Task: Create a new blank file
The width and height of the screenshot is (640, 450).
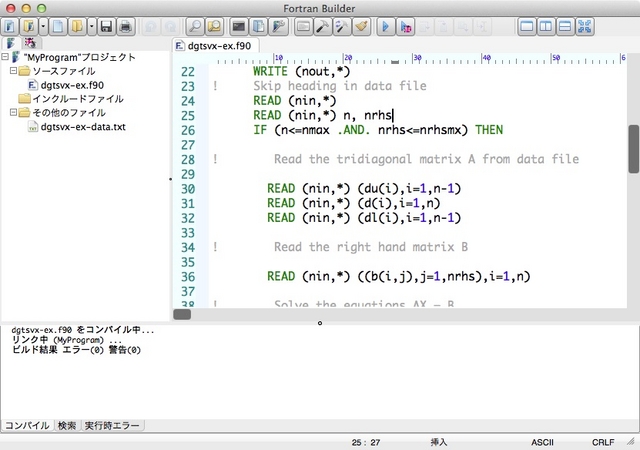Action: point(58,27)
